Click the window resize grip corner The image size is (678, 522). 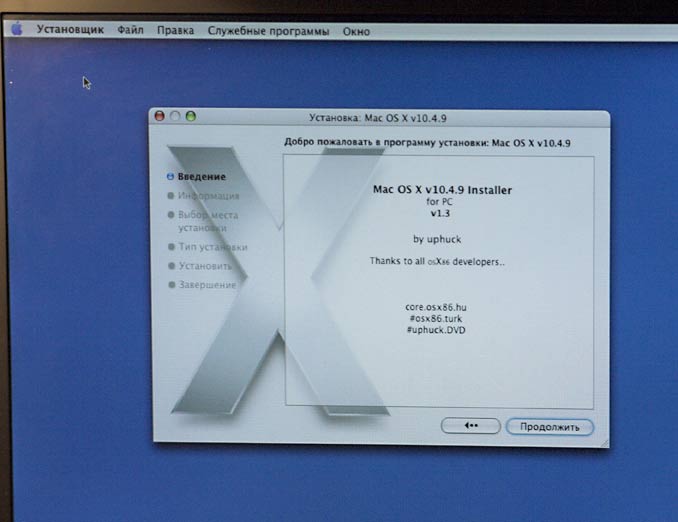(604, 443)
